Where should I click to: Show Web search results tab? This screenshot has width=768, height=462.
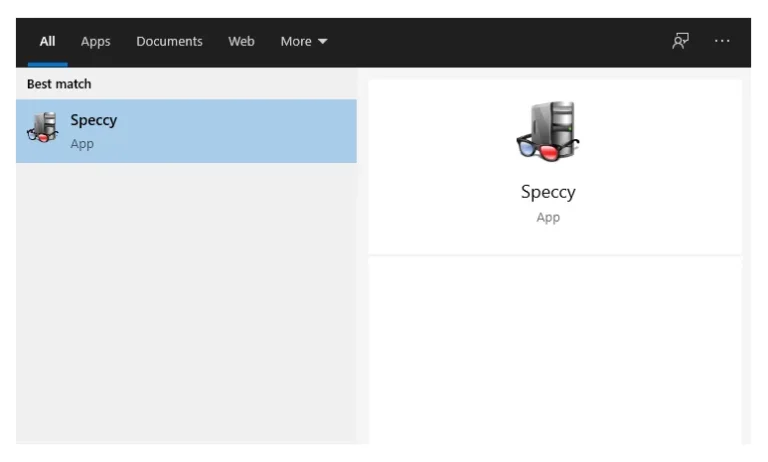[x=241, y=42]
